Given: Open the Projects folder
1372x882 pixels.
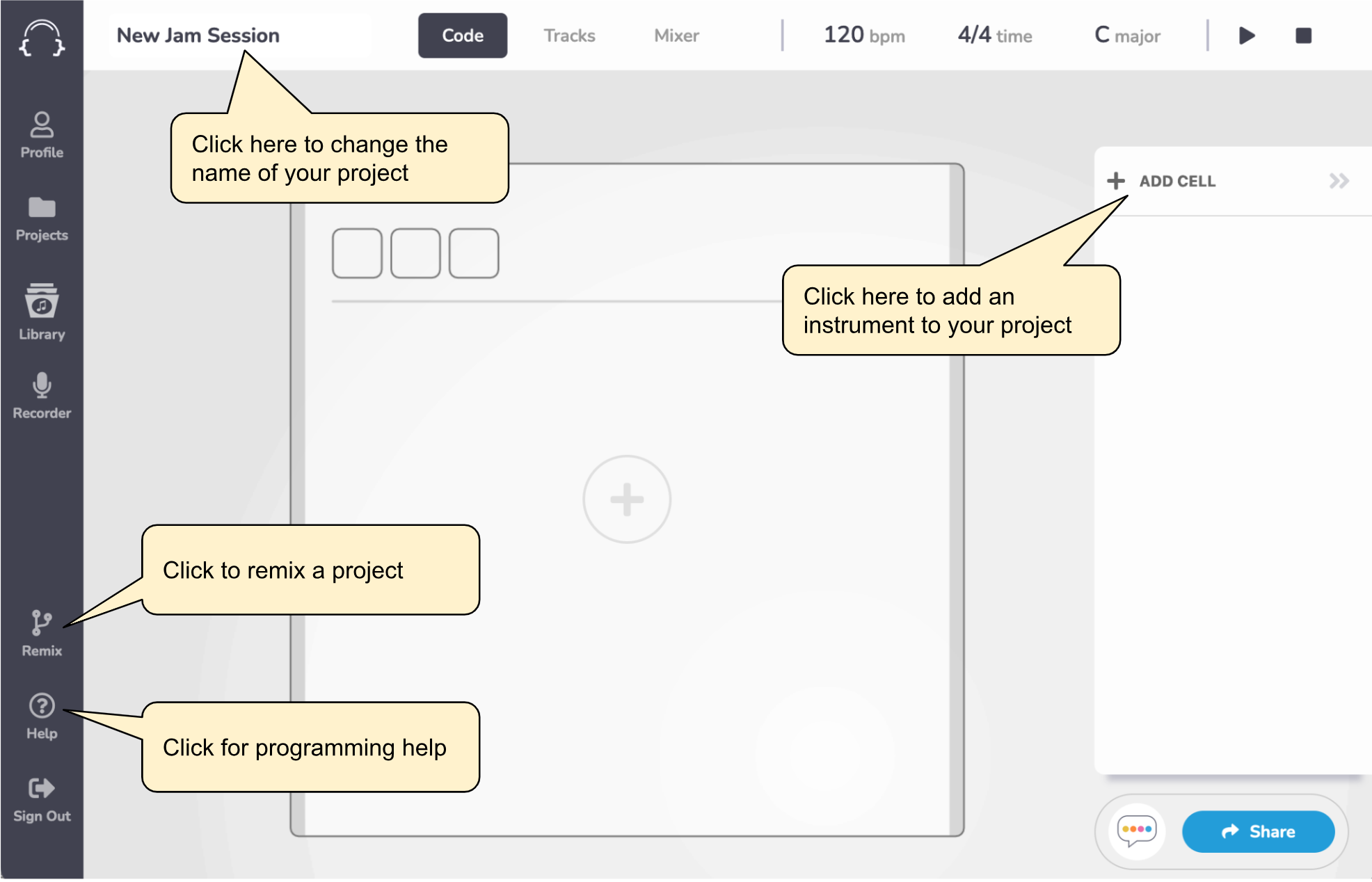Looking at the screenshot, I should pos(42,219).
